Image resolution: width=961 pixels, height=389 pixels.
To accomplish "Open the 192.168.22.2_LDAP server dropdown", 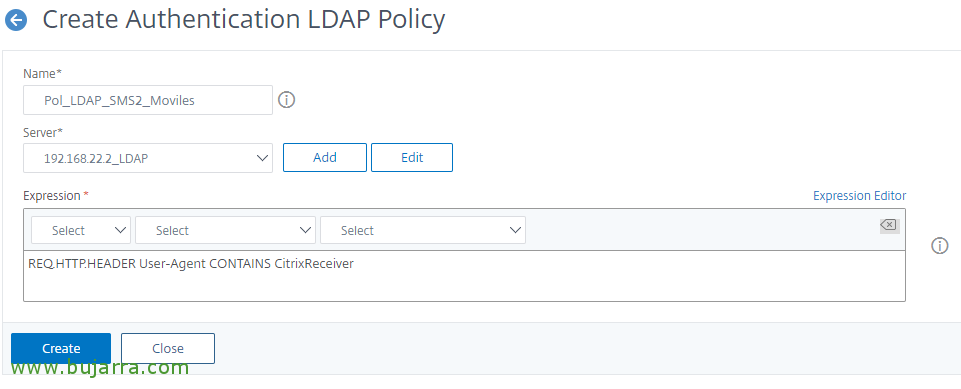I will [148, 158].
